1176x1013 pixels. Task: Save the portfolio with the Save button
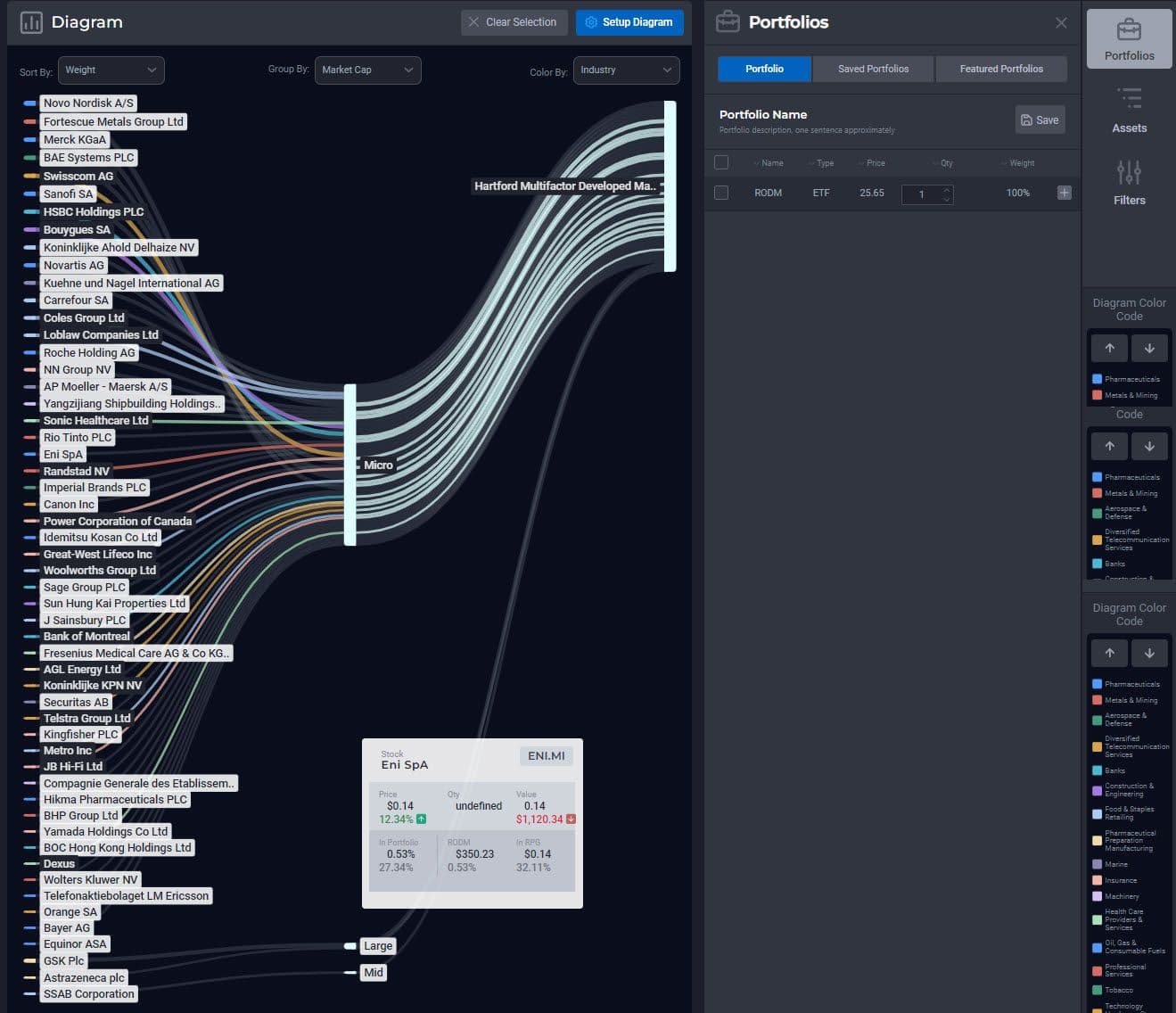point(1040,119)
